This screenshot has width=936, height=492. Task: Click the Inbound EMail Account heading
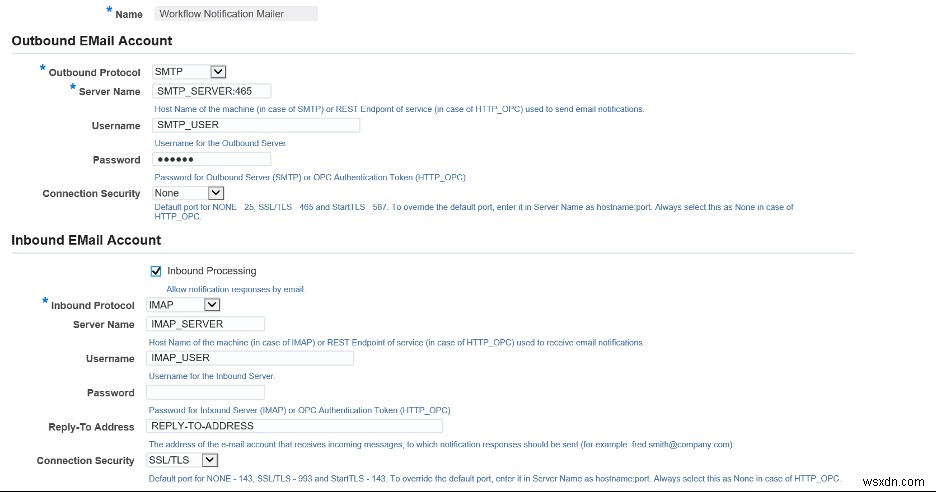coord(86,240)
